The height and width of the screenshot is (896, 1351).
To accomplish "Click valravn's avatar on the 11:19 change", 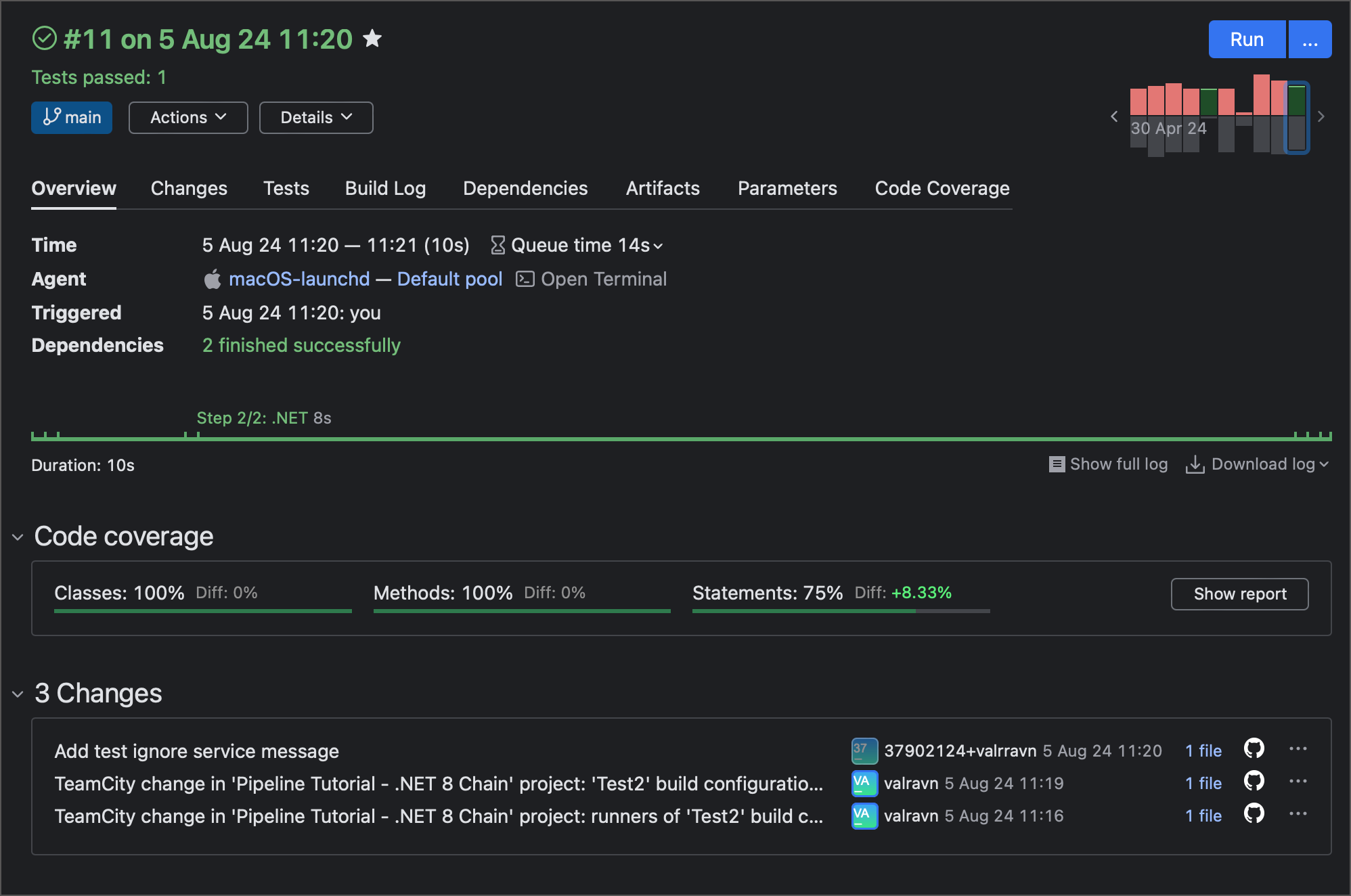I will tap(864, 784).
